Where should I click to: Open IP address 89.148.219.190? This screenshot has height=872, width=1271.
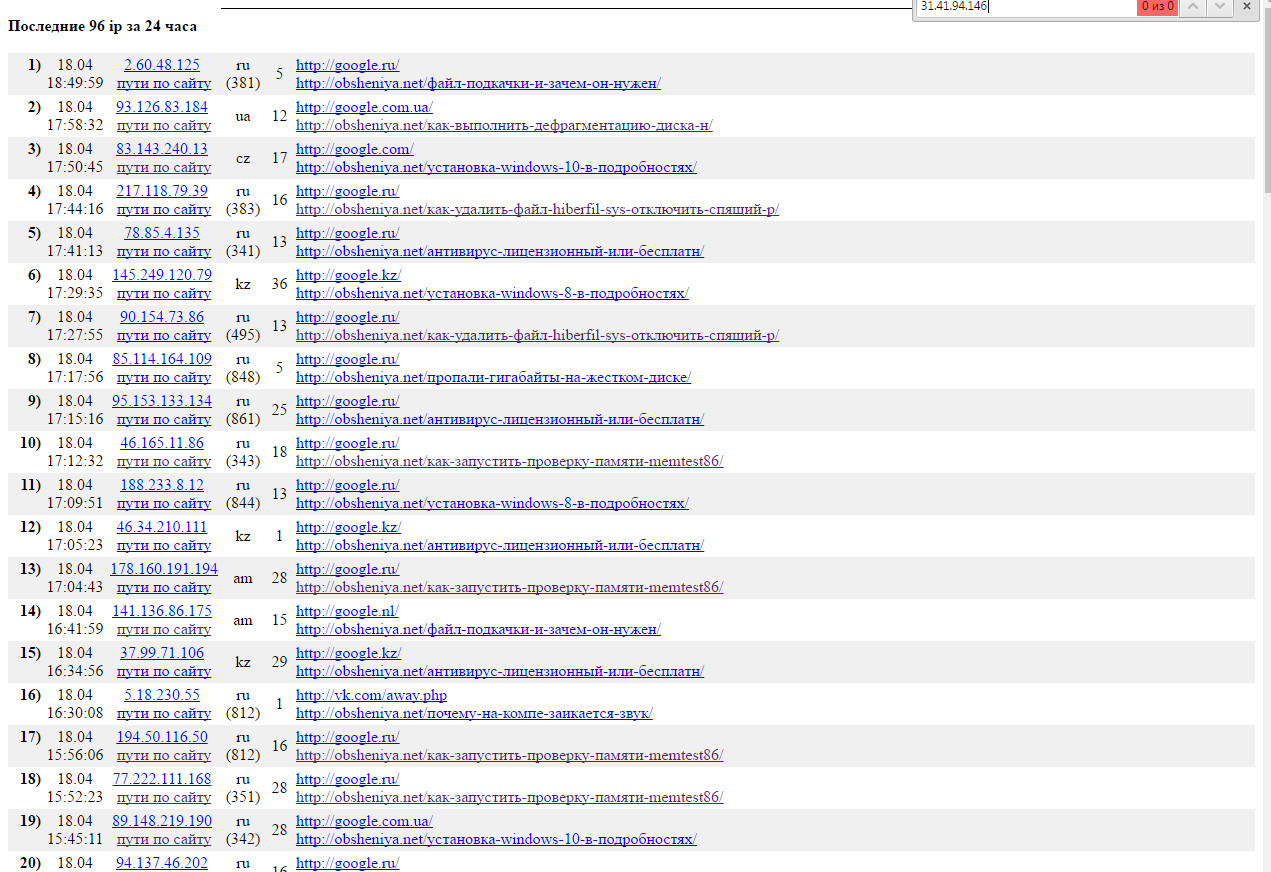point(162,821)
